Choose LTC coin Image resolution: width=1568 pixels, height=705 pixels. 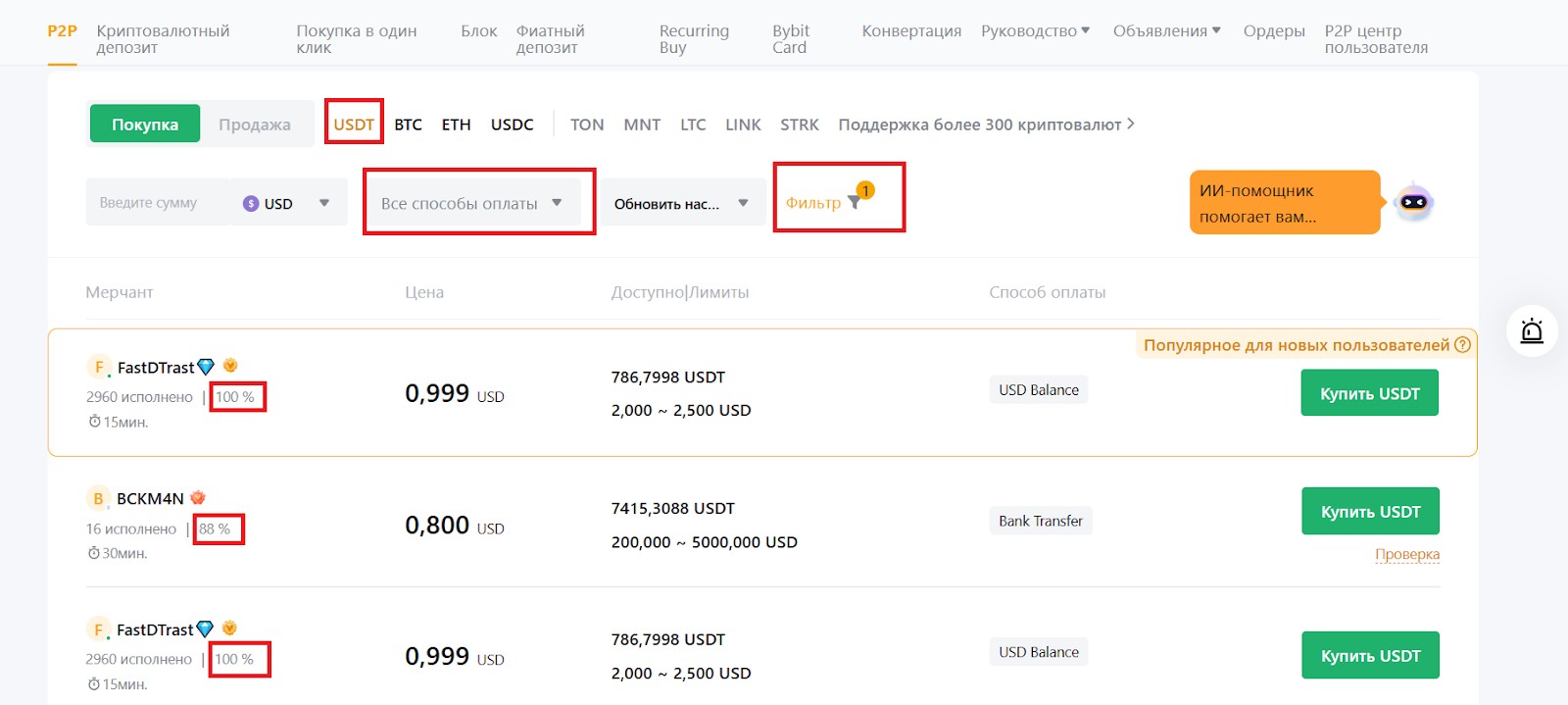point(693,125)
